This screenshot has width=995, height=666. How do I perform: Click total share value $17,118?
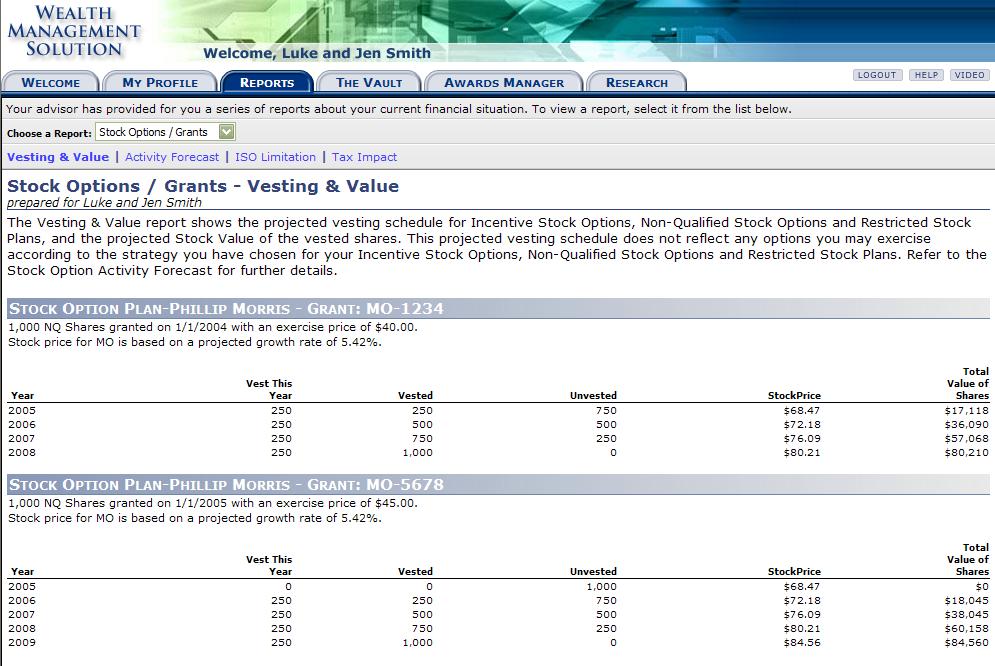point(966,411)
